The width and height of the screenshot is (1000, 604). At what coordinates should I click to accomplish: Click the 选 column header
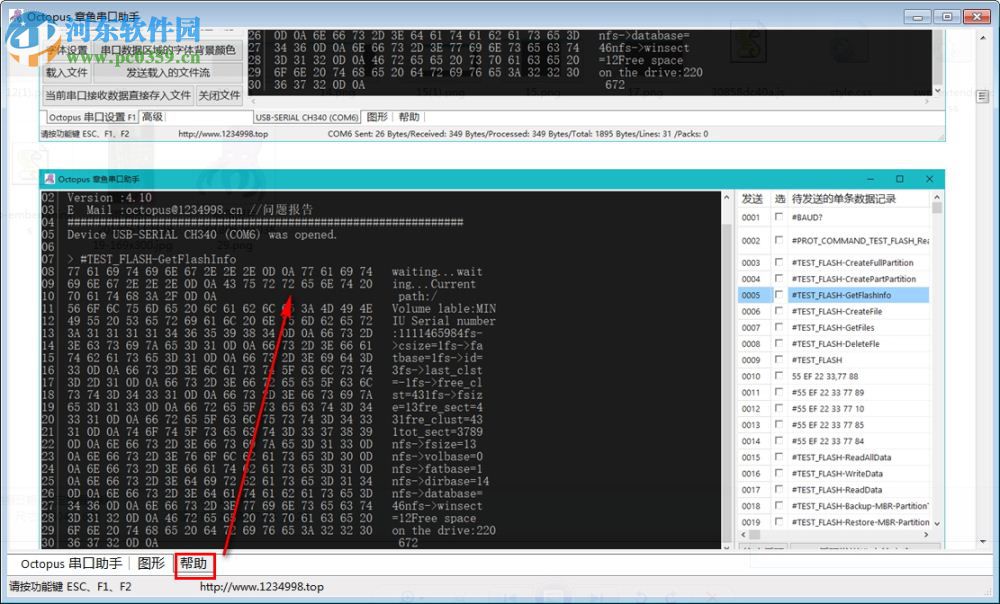780,199
